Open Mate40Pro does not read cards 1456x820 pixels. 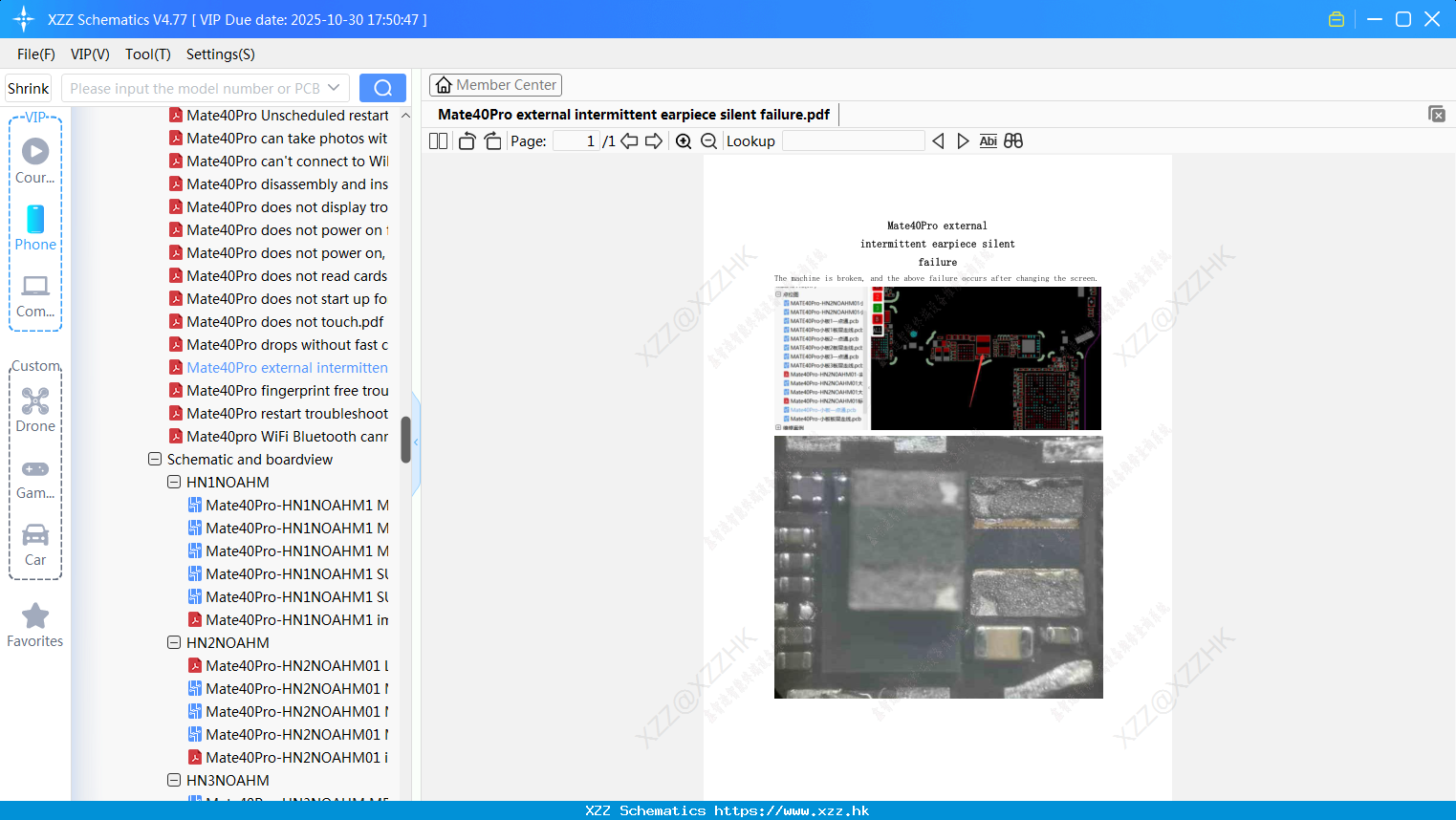click(x=279, y=275)
